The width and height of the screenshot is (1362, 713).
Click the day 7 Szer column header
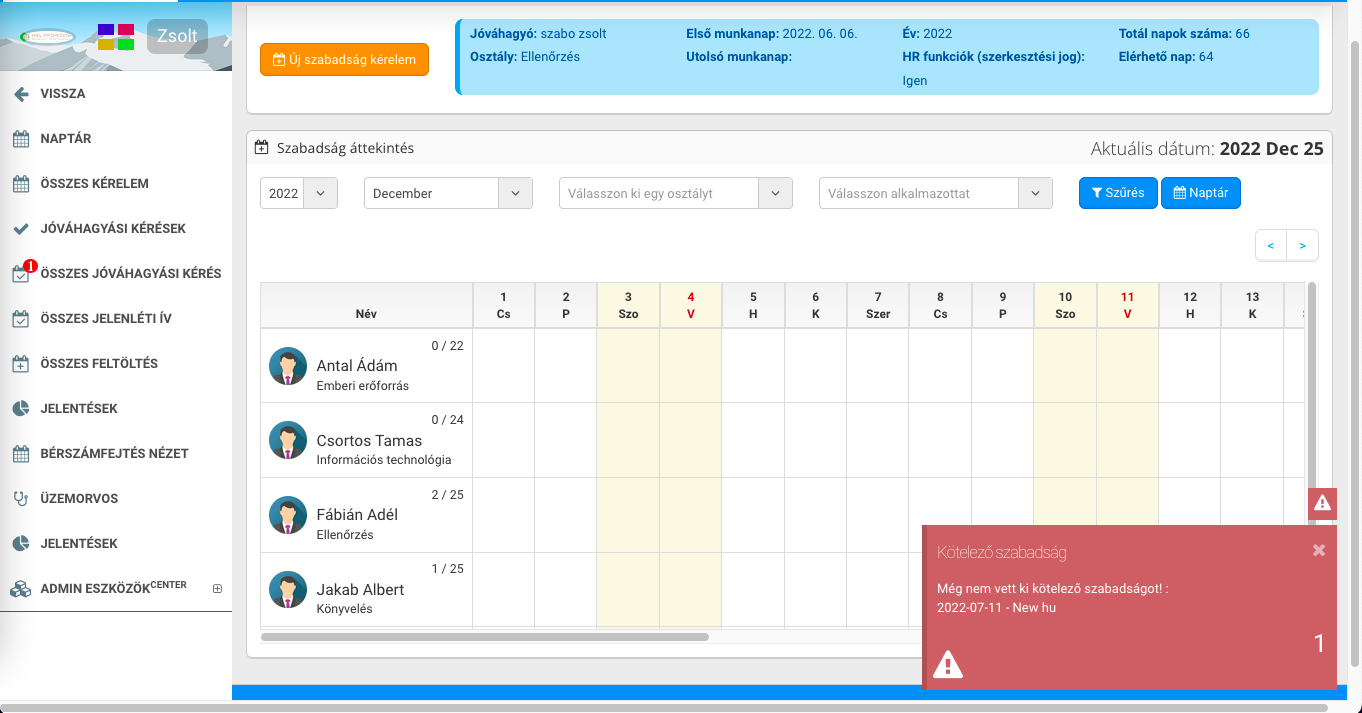coord(877,305)
